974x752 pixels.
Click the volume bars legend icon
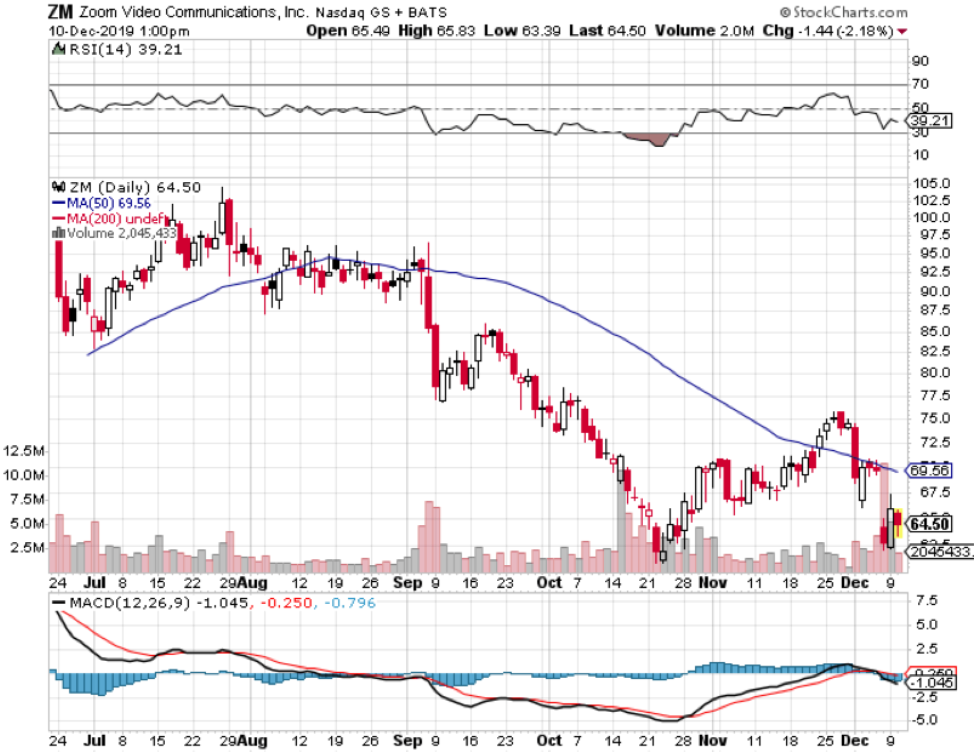point(58,233)
